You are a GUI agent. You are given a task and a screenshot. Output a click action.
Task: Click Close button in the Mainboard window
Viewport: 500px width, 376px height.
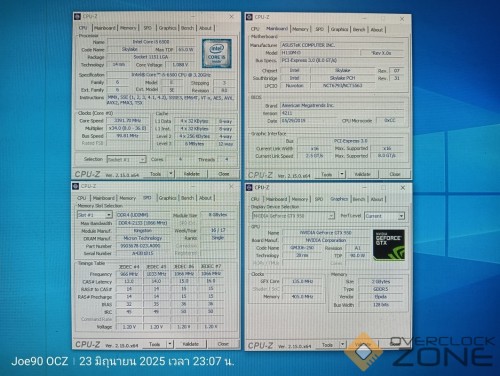[395, 174]
